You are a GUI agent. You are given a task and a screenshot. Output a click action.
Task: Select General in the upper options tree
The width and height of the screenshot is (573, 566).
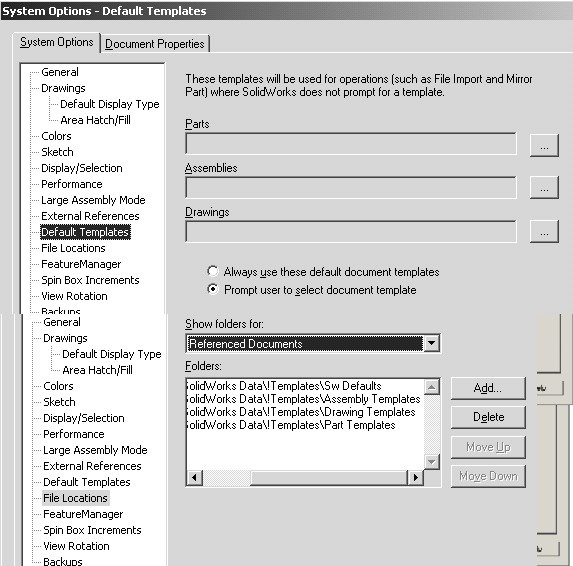pyautogui.click(x=60, y=72)
